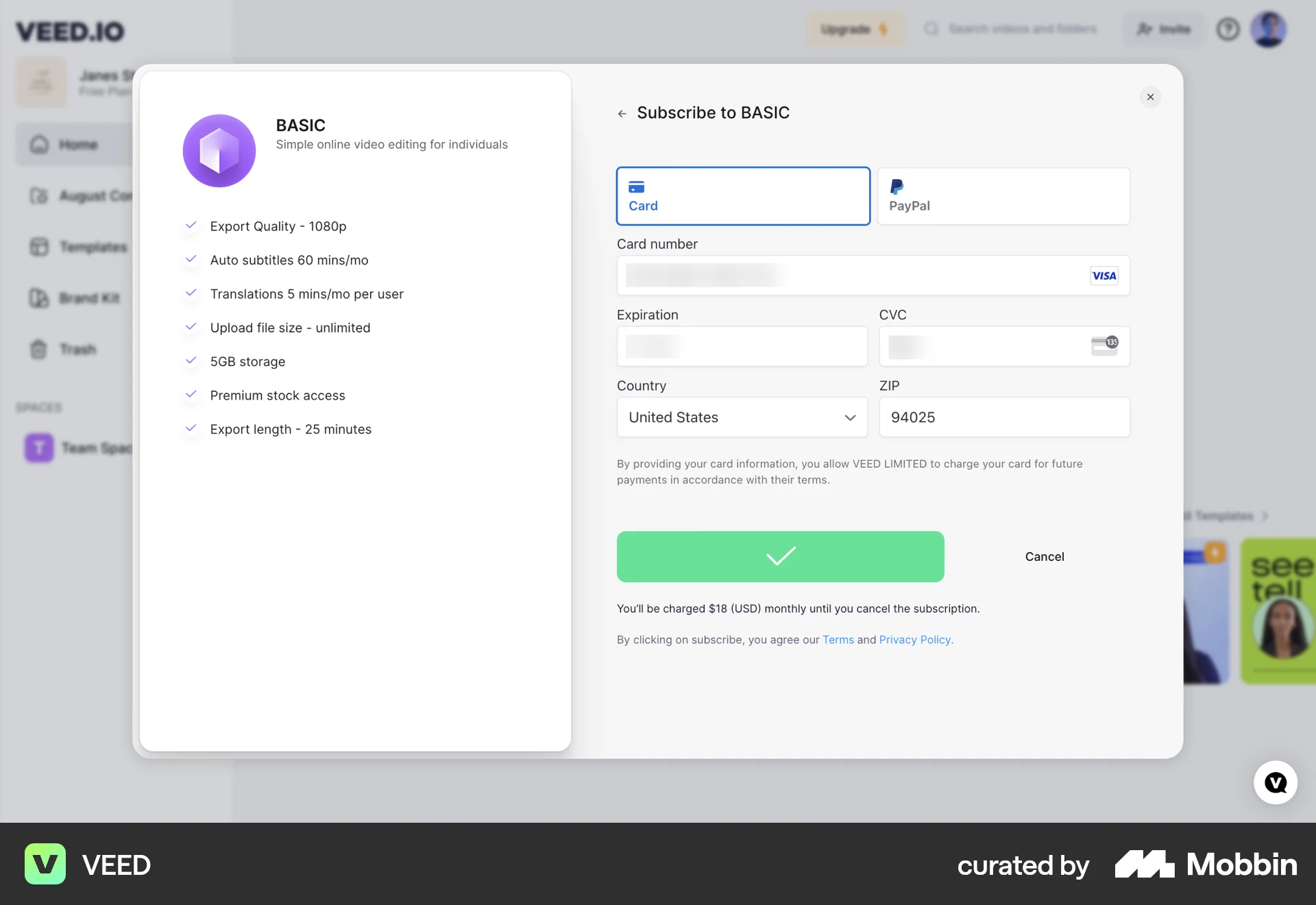Viewport: 1316px width, 905px height.
Task: Switch payment method to PayPal
Action: pyautogui.click(x=1003, y=196)
